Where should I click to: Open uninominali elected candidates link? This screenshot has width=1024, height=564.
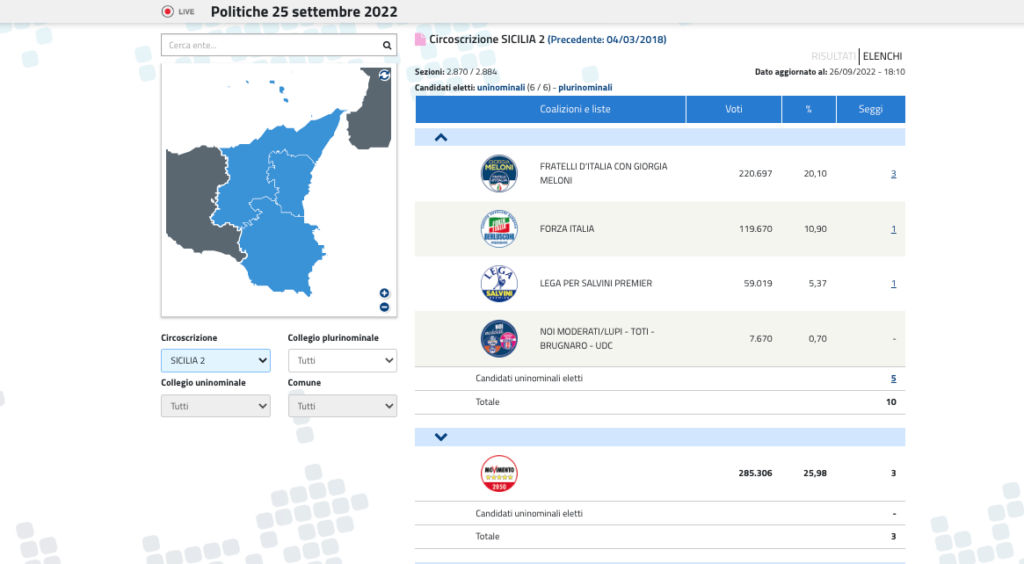click(x=501, y=87)
